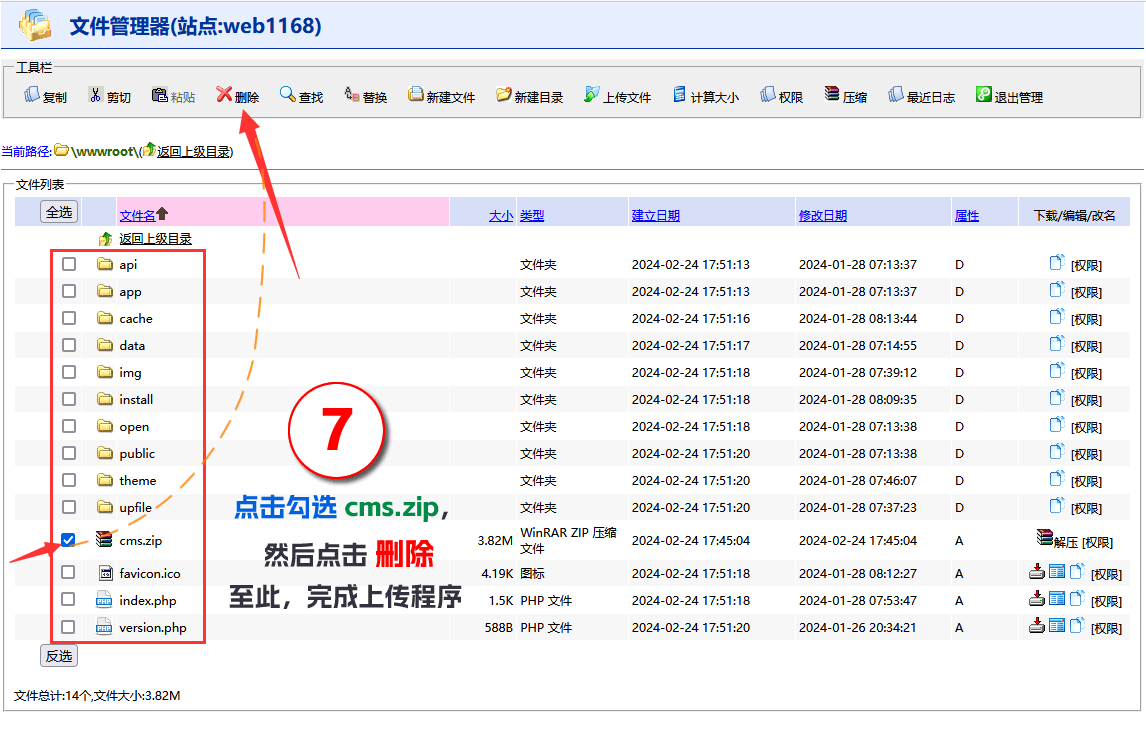
Task: Open the 查找 (Find) tool
Action: tap(288, 96)
